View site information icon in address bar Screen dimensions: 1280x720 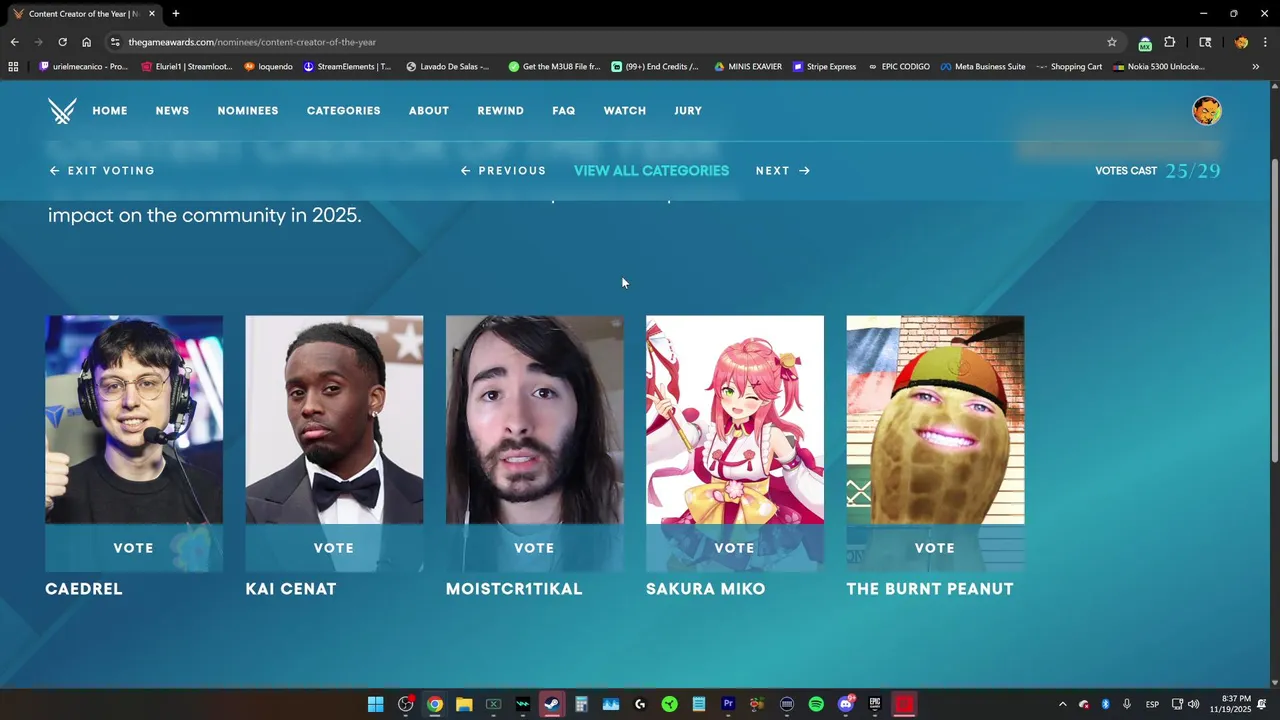[115, 42]
